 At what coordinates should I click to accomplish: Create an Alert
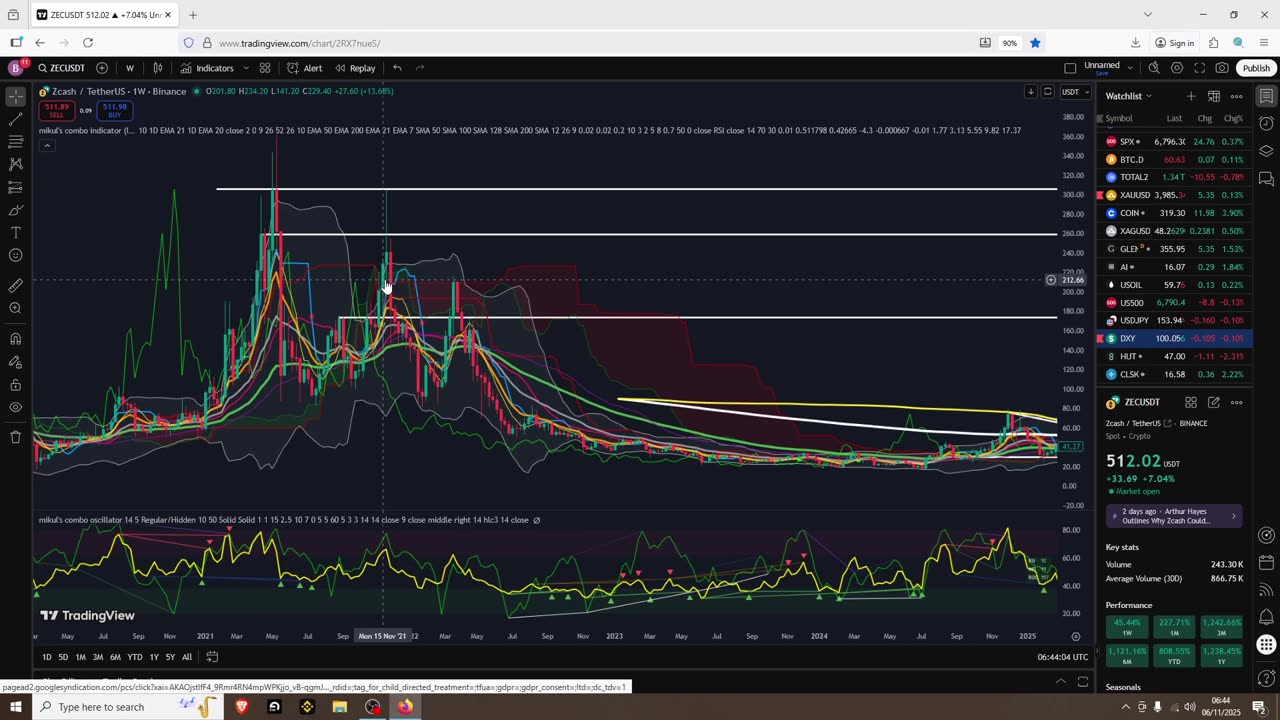click(x=304, y=68)
